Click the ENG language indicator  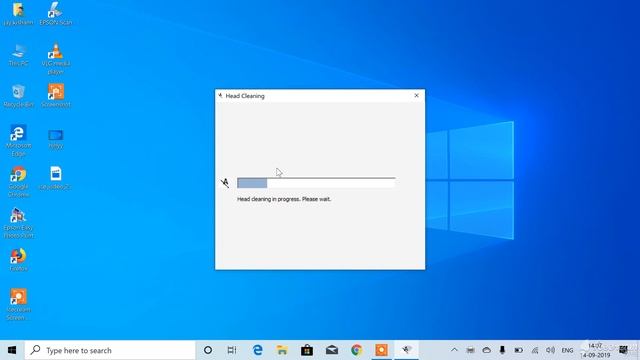coord(567,350)
